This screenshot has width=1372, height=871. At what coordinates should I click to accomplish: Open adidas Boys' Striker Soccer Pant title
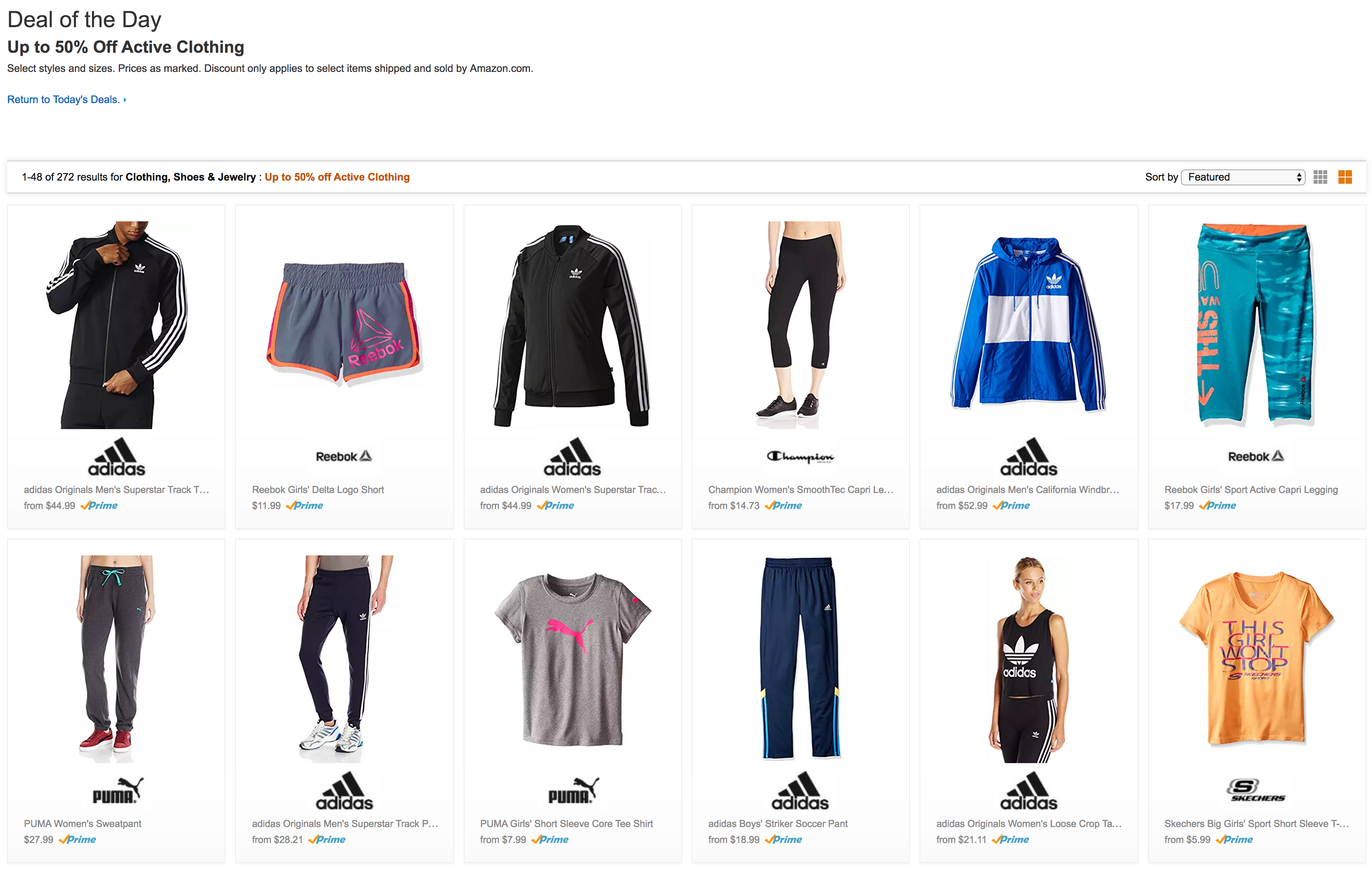click(x=778, y=823)
